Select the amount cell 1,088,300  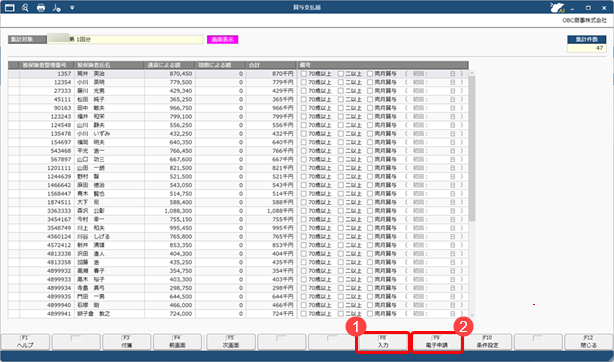[170, 211]
